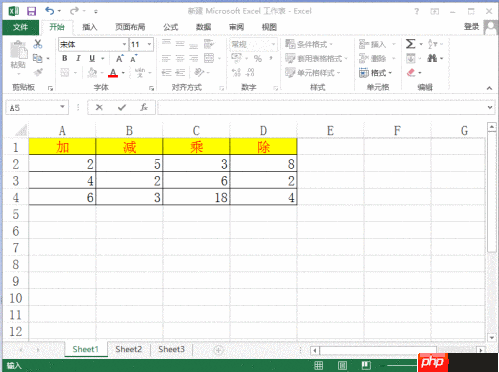Switch to Sheet2 tab
499x372 pixels.
(129, 349)
